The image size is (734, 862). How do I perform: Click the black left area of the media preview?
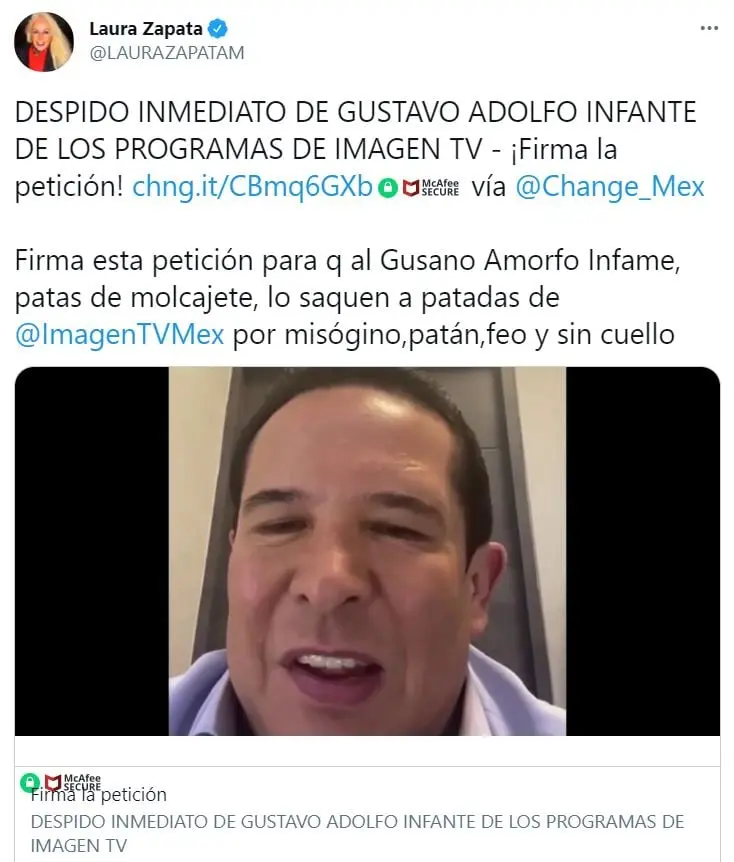(x=92, y=551)
